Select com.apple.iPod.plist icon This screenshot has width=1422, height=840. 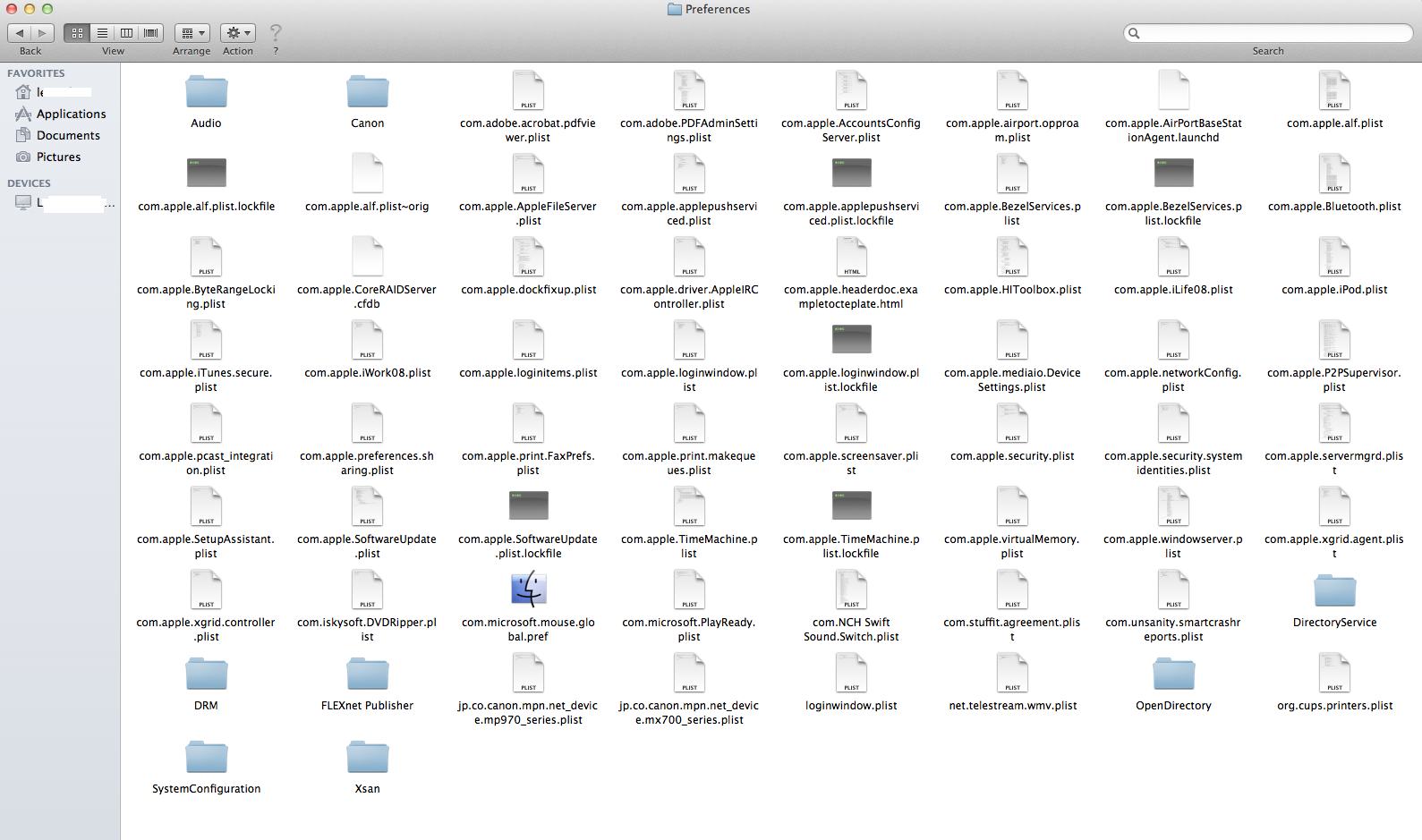click(1334, 257)
